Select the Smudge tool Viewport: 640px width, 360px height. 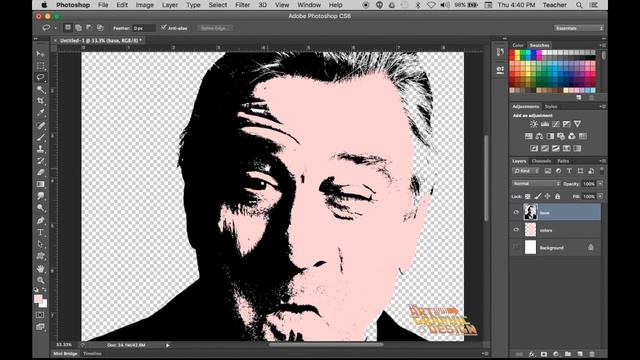(x=40, y=196)
